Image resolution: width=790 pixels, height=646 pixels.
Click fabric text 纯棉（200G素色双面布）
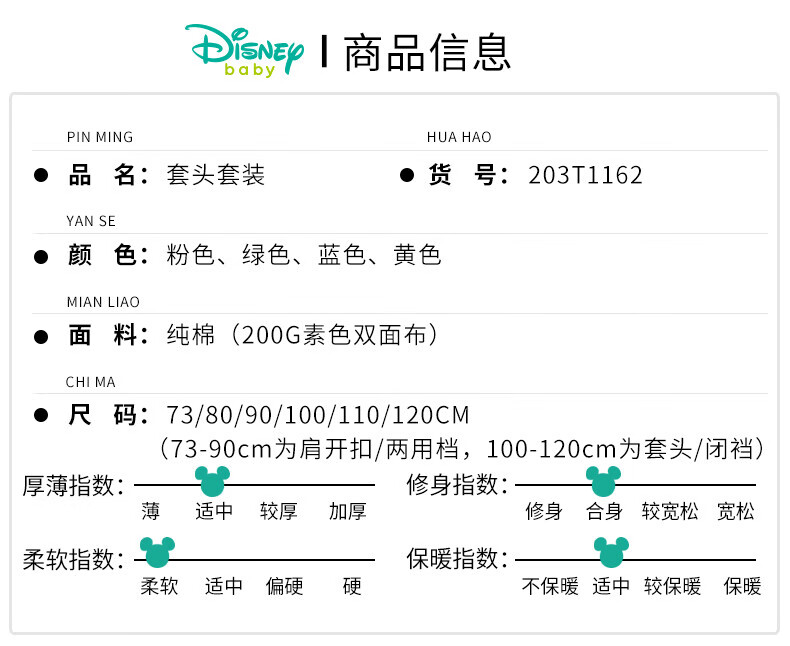302,335
